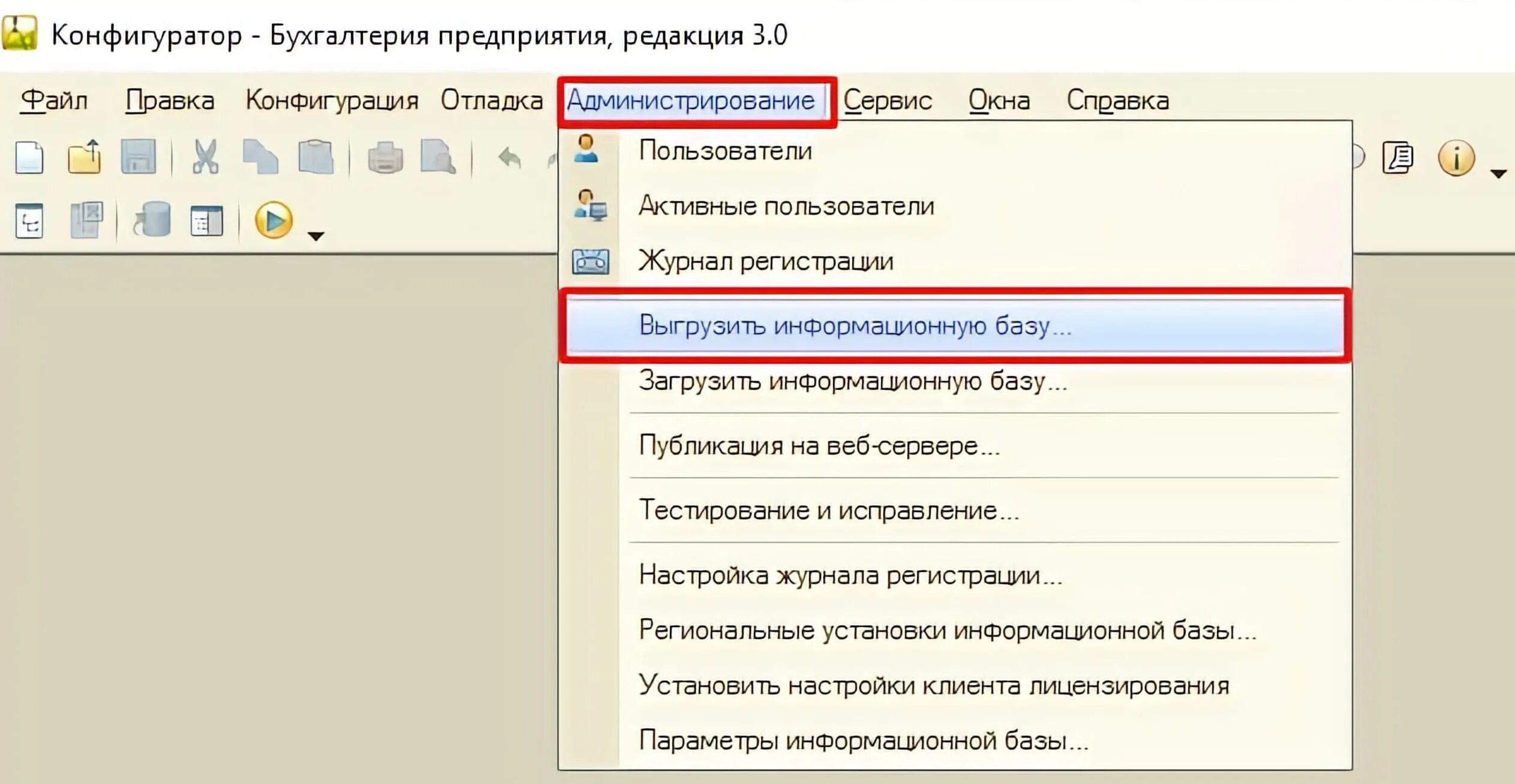Viewport: 1515px width, 784px height.
Task: Click Тестирование и исправление menu entry
Action: [828, 511]
